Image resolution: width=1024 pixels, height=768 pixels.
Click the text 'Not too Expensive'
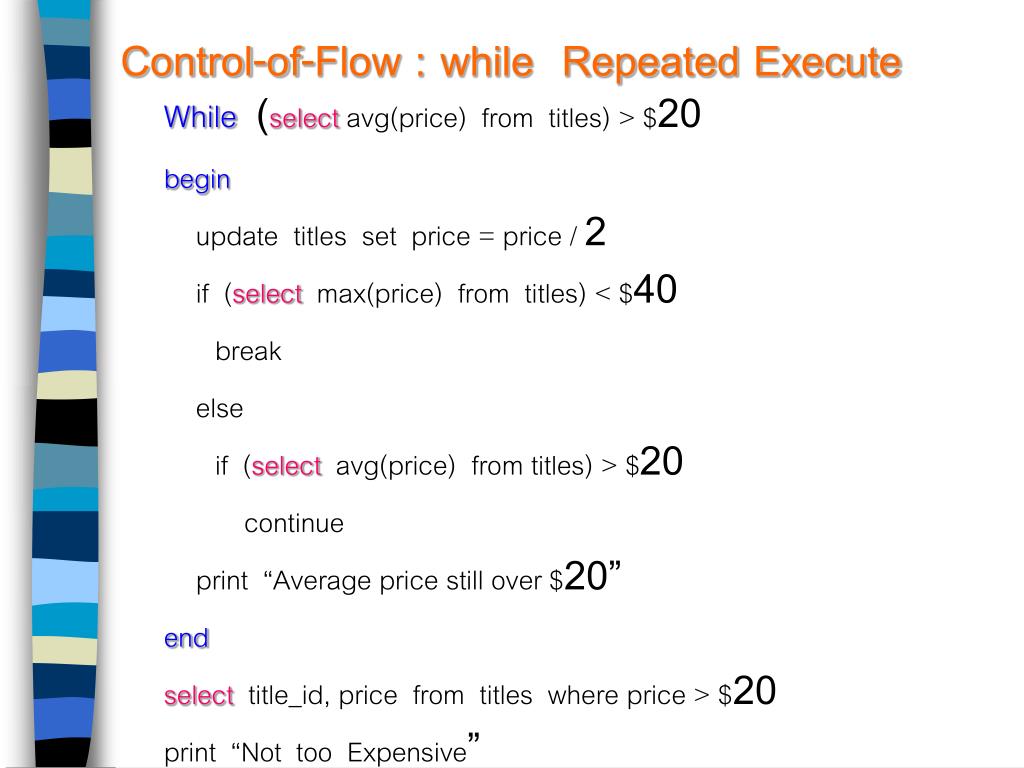tap(354, 752)
